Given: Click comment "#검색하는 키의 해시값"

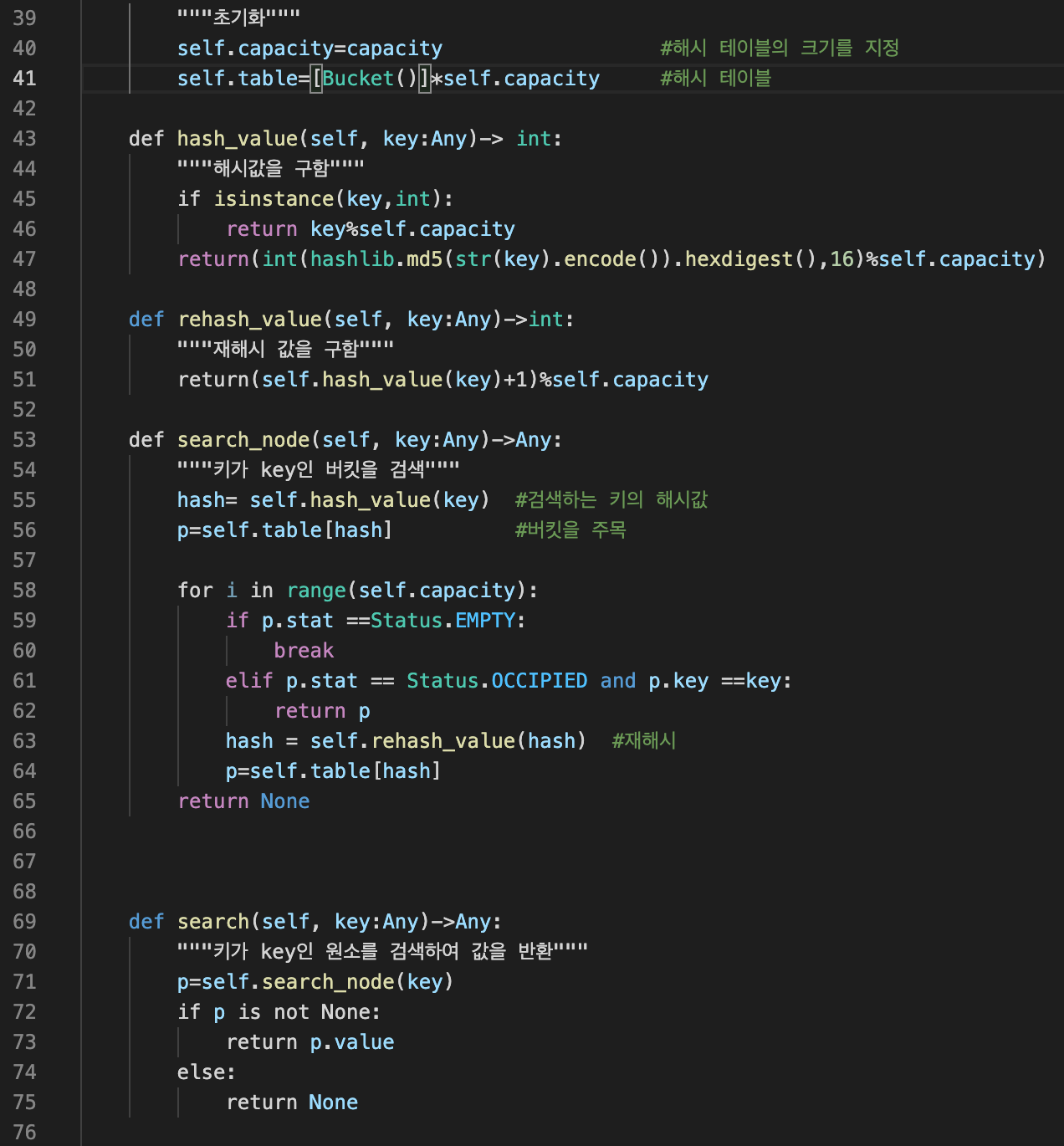Looking at the screenshot, I should (611, 500).
